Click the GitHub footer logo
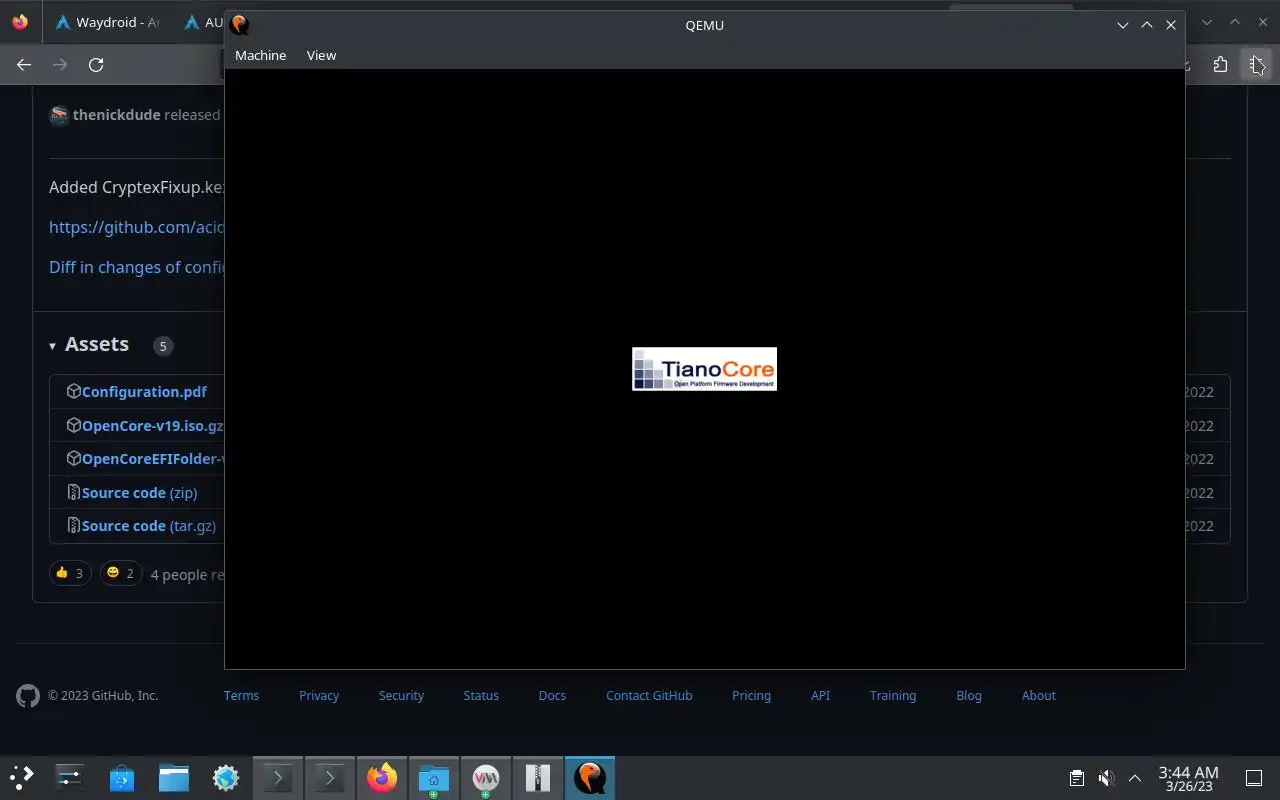 click(28, 696)
